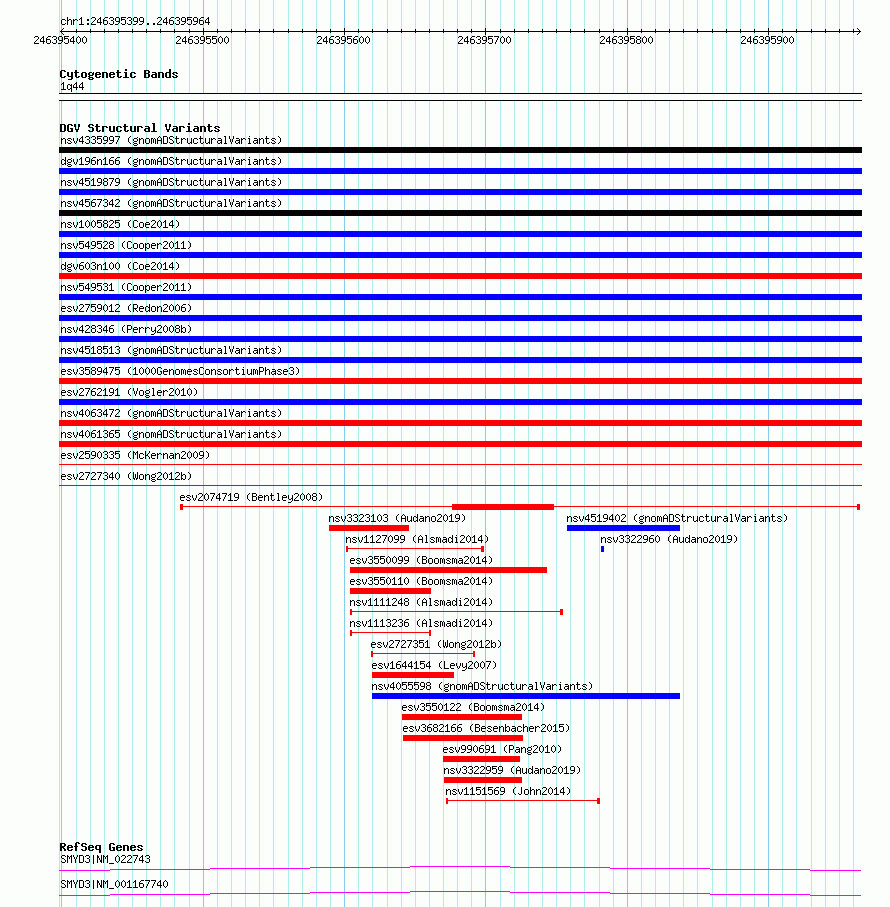
Task: Select the nsv4055598 blue variant bar
Action: (x=526, y=696)
